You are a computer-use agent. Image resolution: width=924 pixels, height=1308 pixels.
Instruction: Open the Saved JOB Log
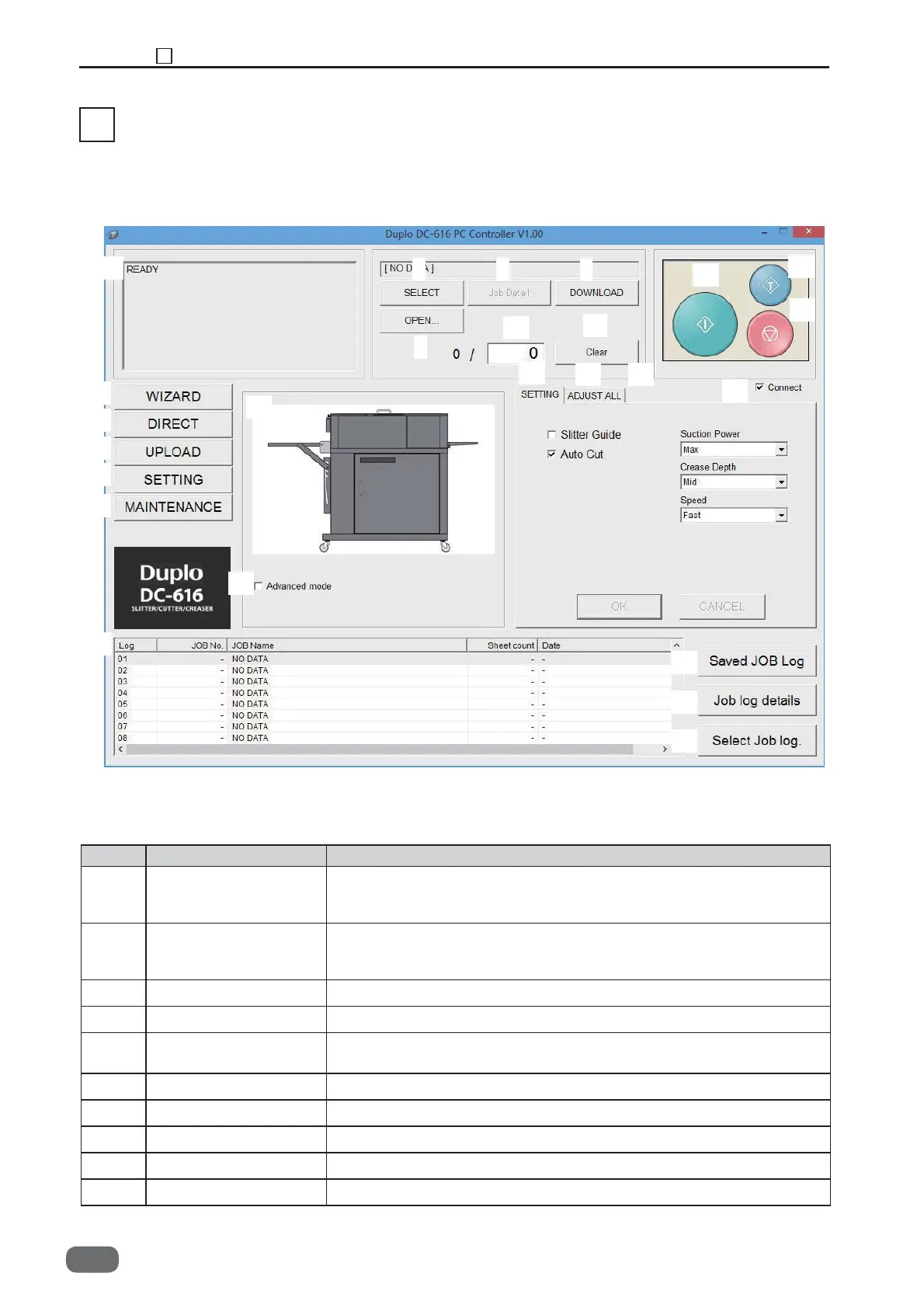click(756, 661)
